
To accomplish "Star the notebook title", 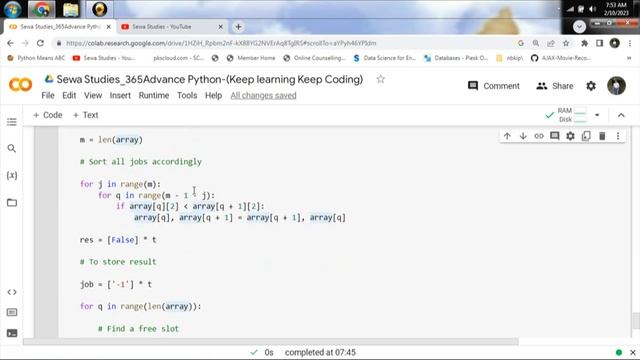I will tap(380, 79).
